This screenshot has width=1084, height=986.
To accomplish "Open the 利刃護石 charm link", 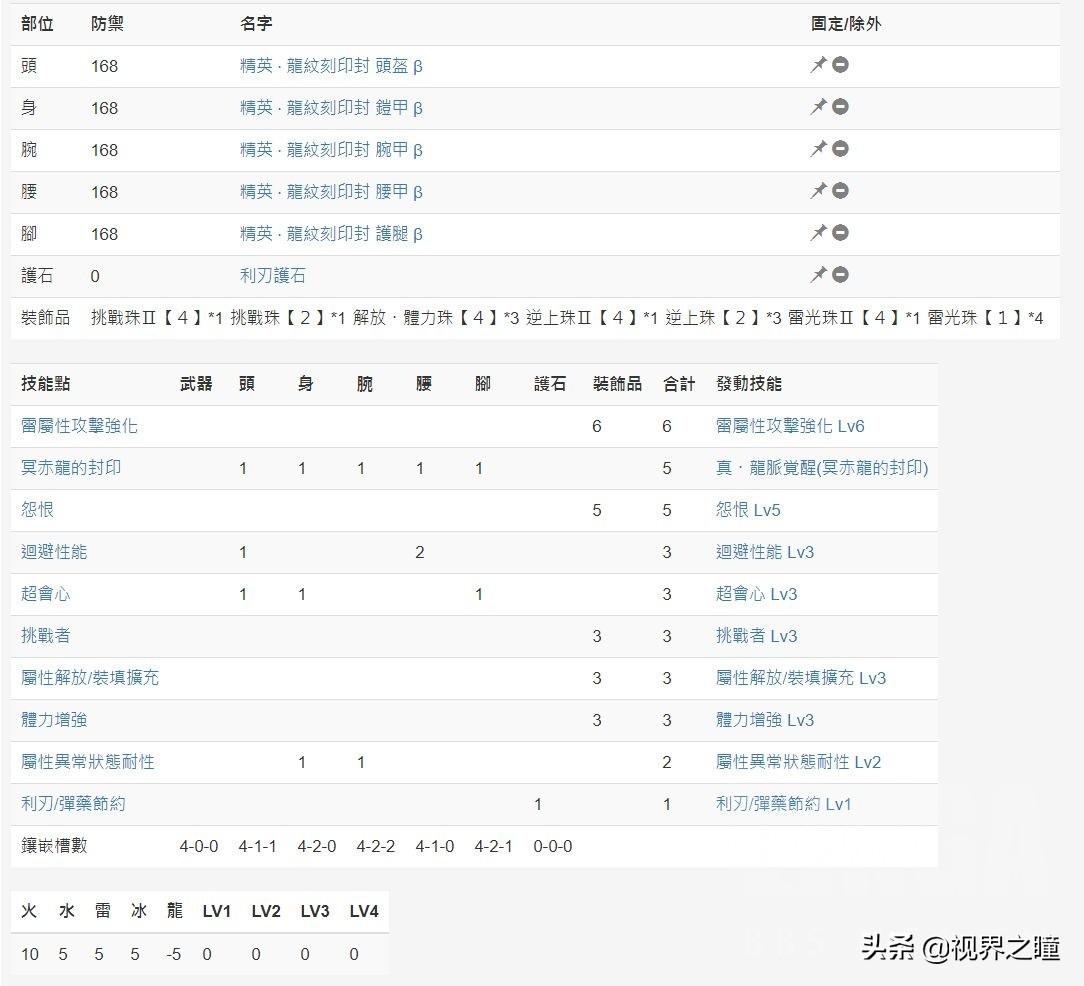I will pos(272,276).
